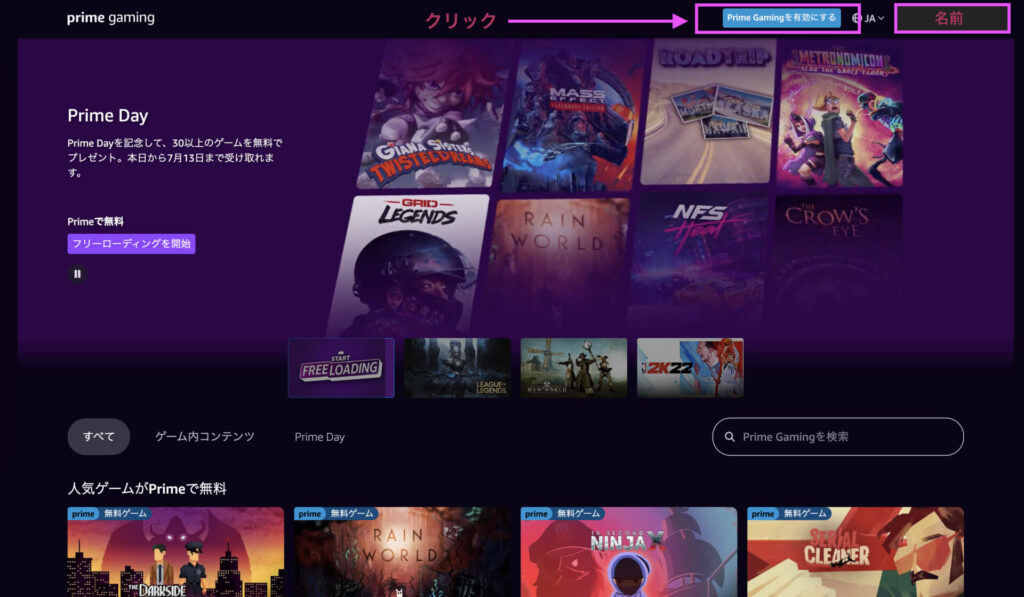Expand the JA language dropdown chevron
This screenshot has width=1024, height=597.
click(881, 18)
